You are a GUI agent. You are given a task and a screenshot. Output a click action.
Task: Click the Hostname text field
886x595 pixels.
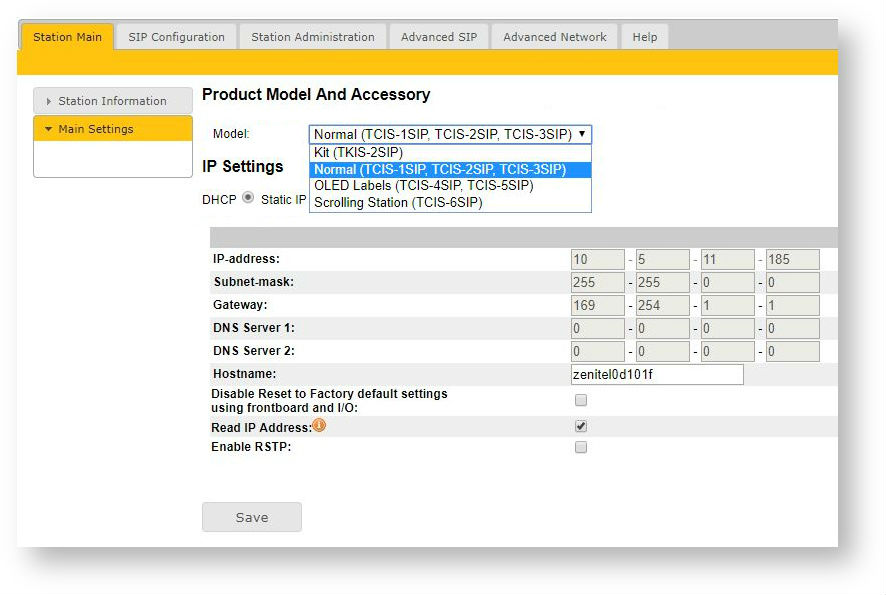pos(657,375)
